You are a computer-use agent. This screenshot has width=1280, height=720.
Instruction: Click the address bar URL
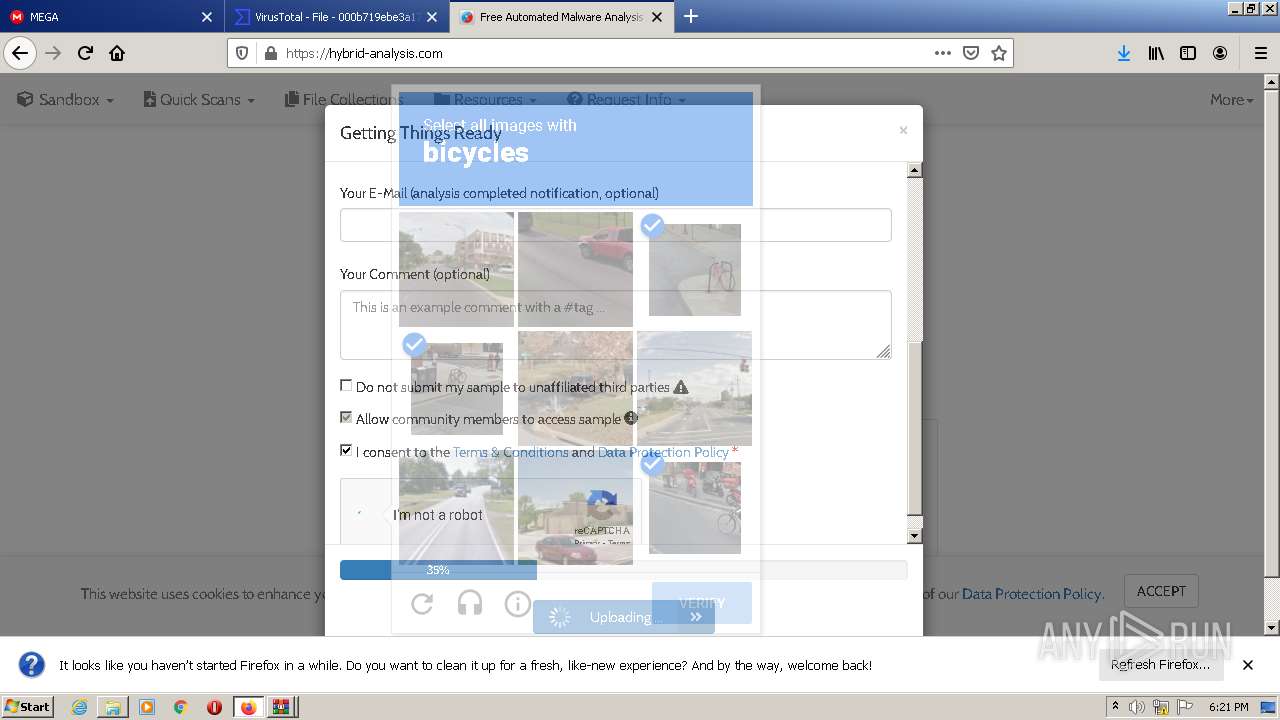[x=364, y=53]
